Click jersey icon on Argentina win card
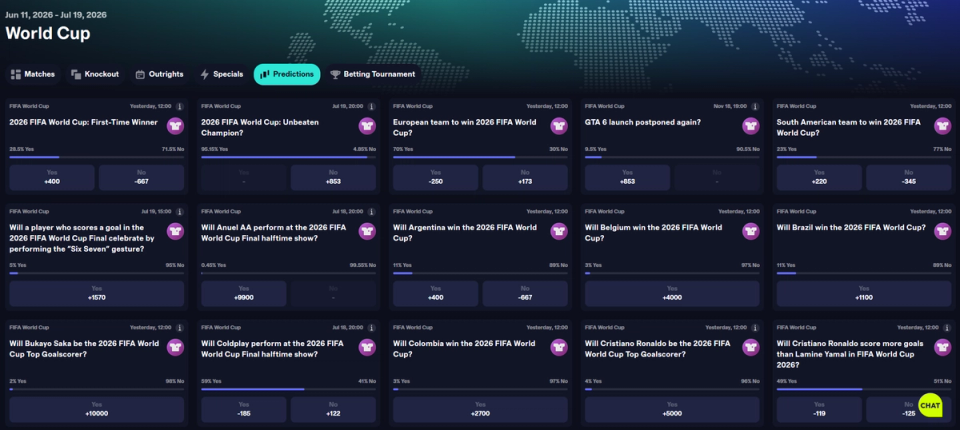 coord(559,231)
